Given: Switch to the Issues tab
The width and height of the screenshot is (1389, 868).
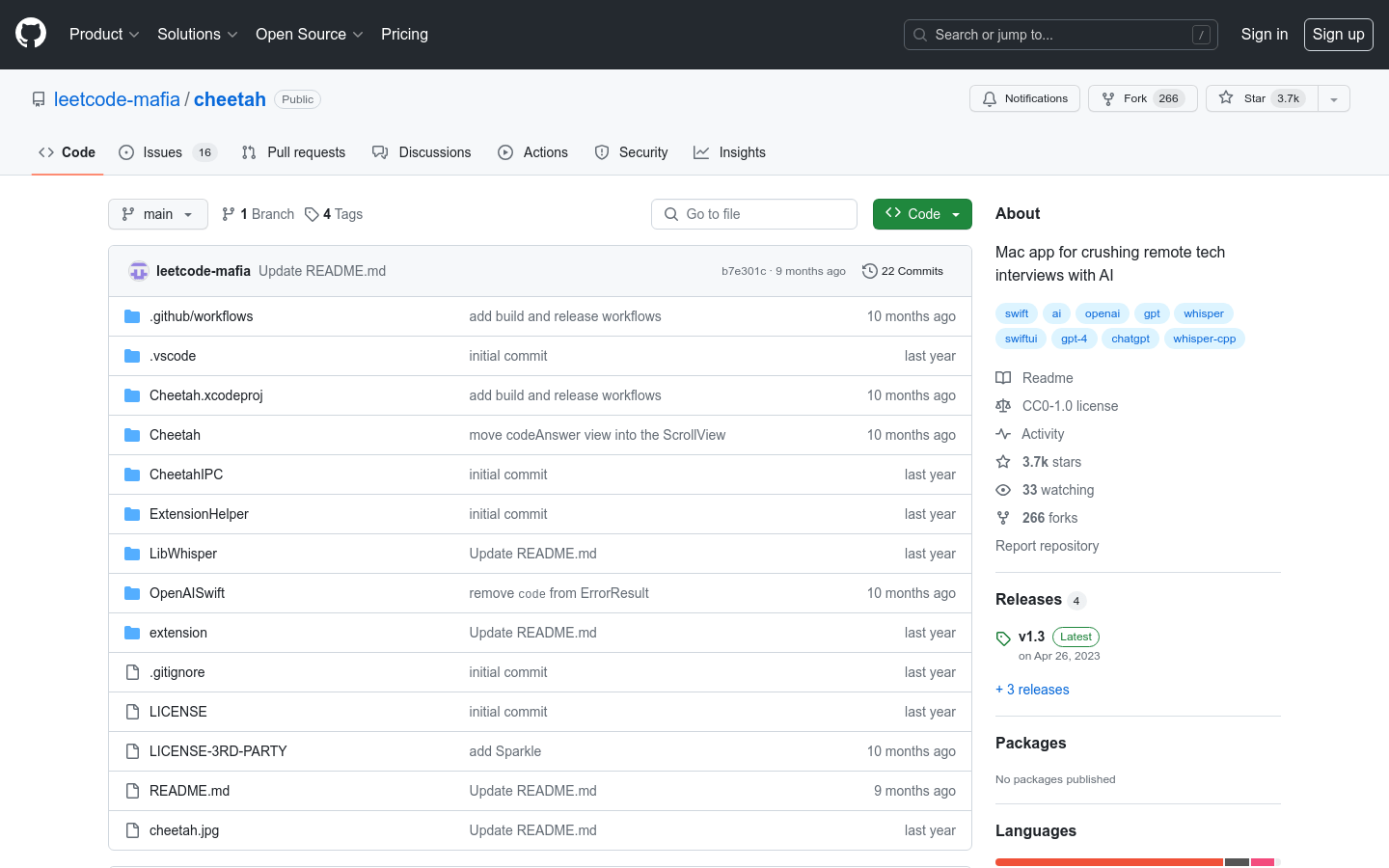Looking at the screenshot, I should [x=168, y=152].
